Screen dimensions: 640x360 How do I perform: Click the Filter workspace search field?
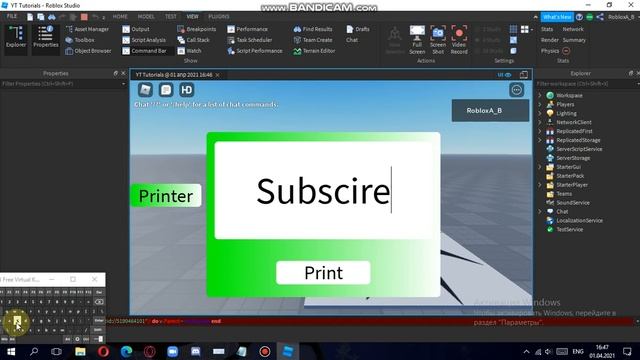click(587, 84)
